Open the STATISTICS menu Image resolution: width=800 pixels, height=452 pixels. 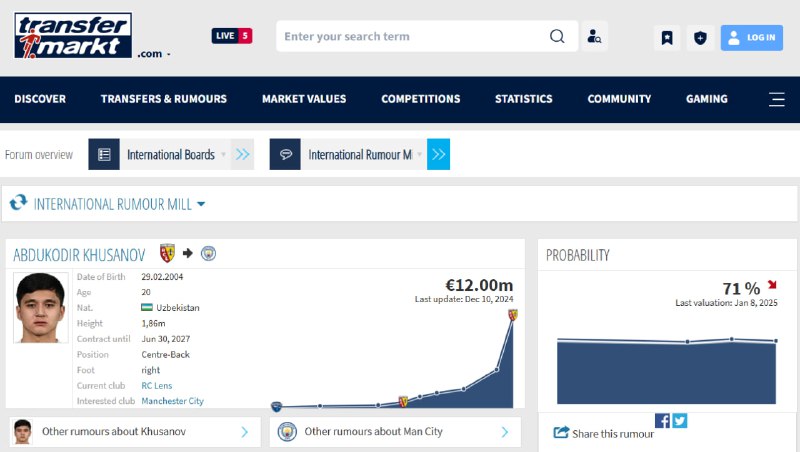point(523,99)
